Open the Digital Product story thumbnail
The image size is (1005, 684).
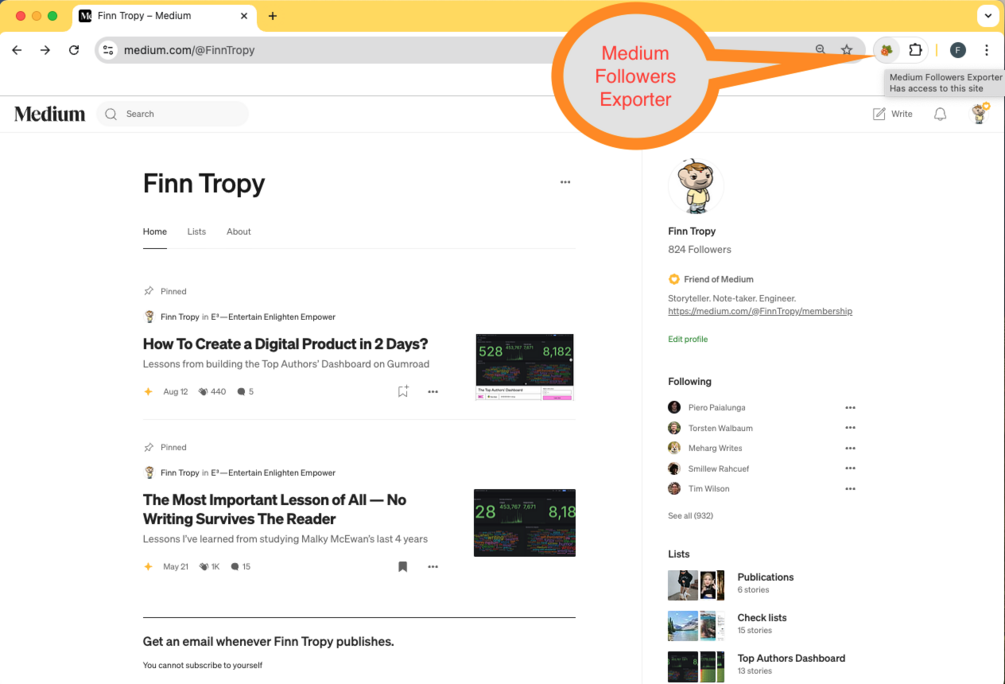(524, 367)
